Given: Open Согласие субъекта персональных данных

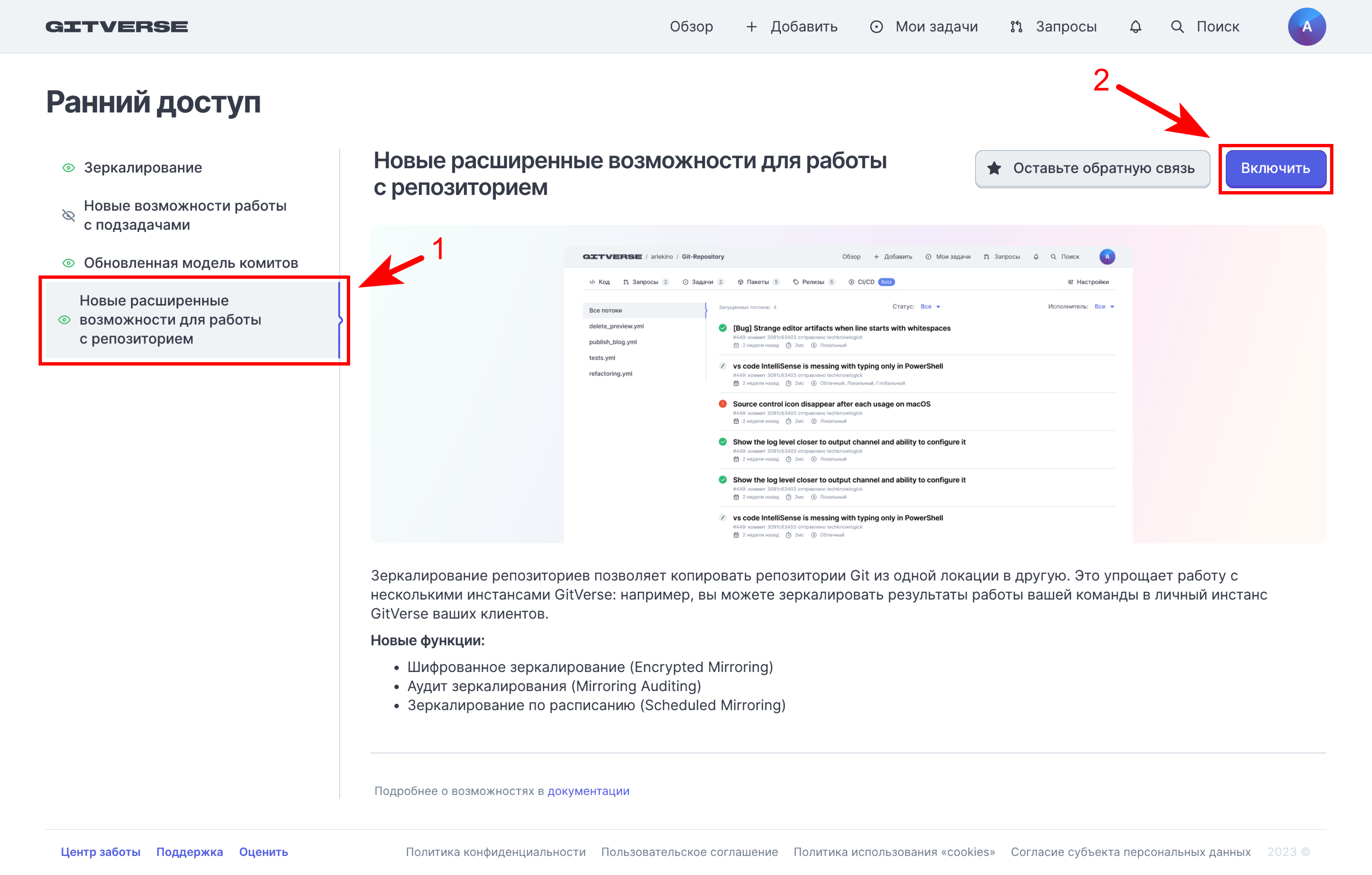Looking at the screenshot, I should click(1131, 852).
